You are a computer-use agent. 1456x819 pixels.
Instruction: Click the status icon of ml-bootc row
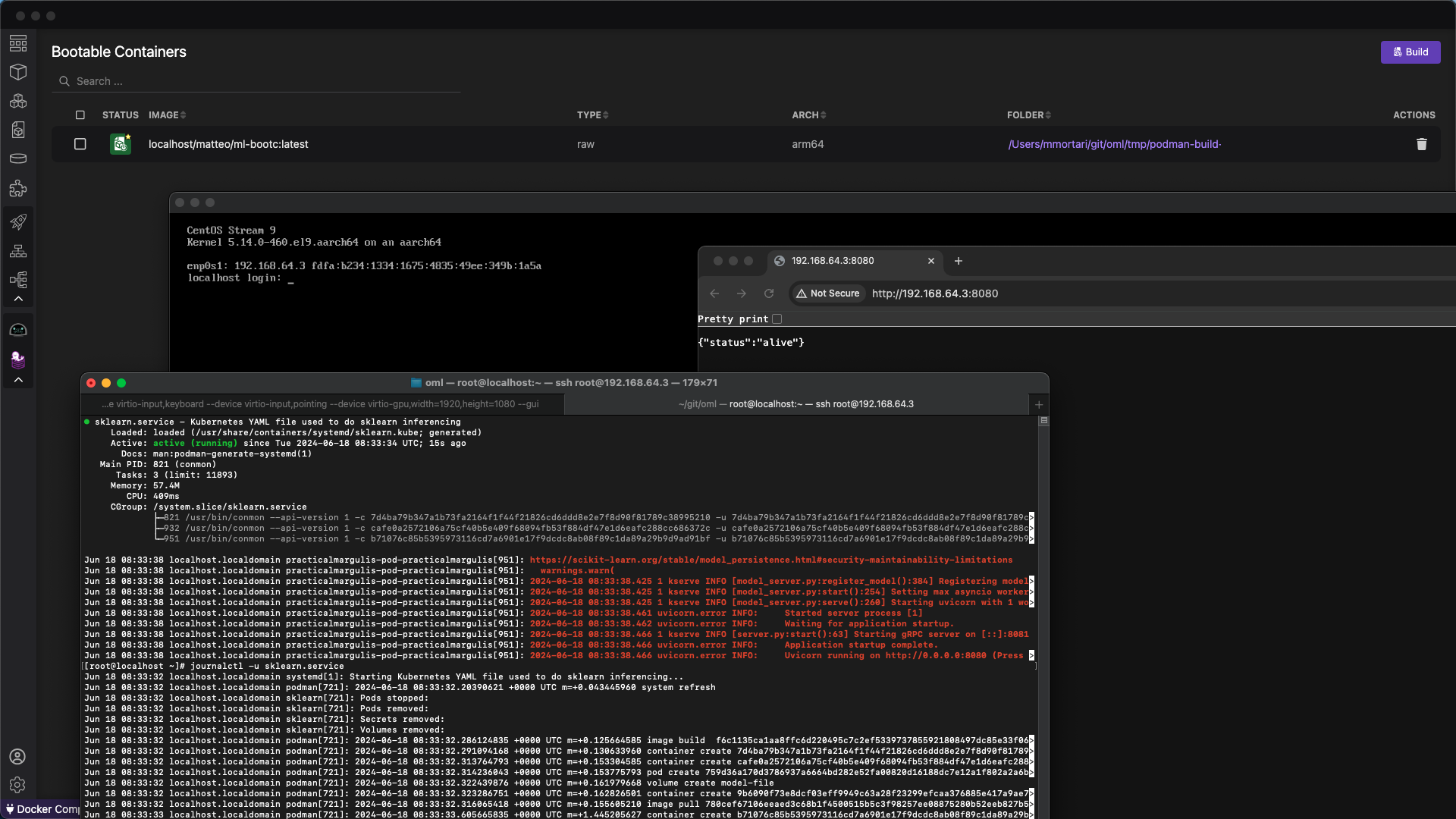click(x=121, y=144)
